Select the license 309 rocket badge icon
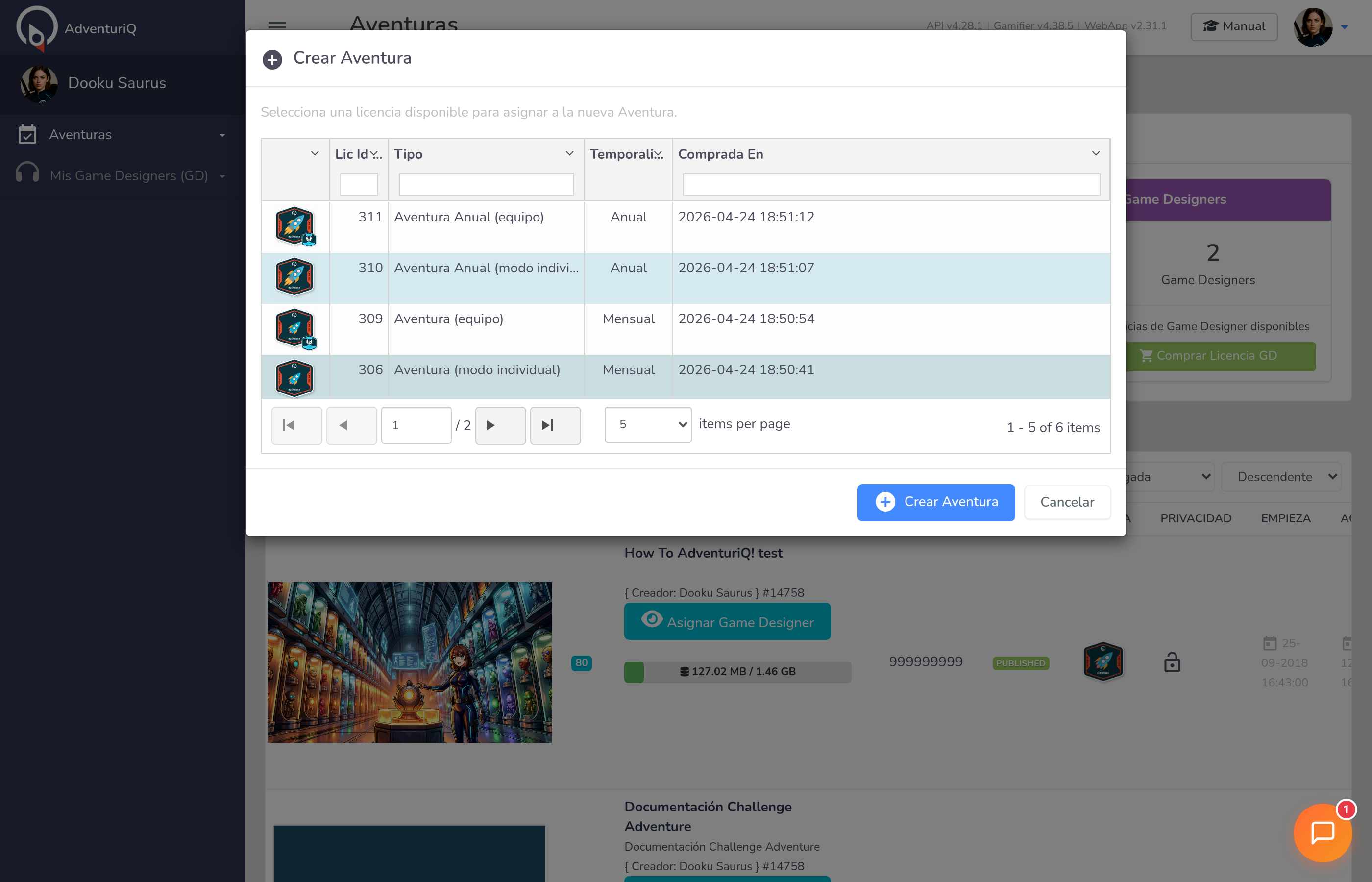1372x882 pixels. coord(295,329)
